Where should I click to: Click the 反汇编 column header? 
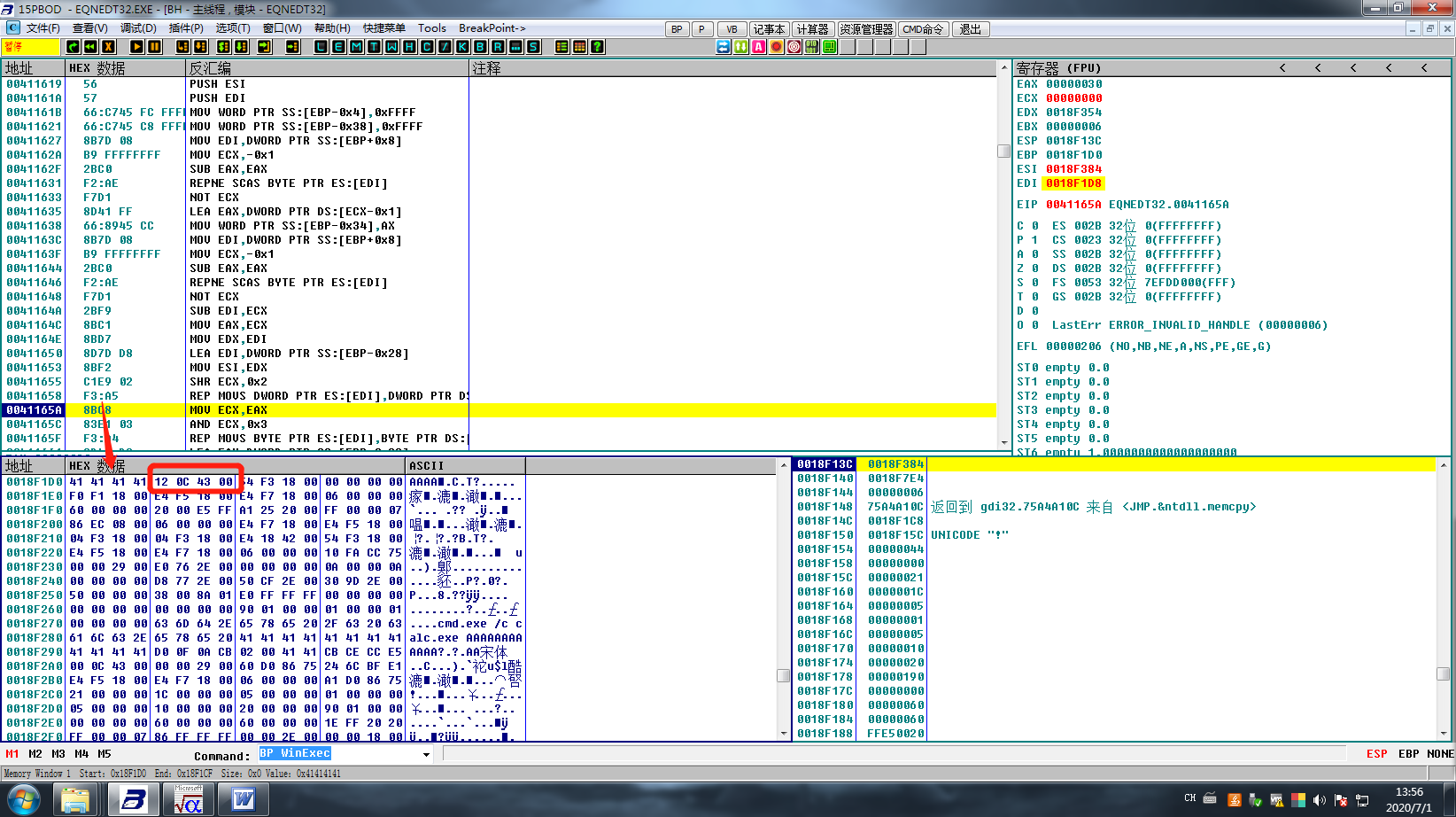coord(327,68)
